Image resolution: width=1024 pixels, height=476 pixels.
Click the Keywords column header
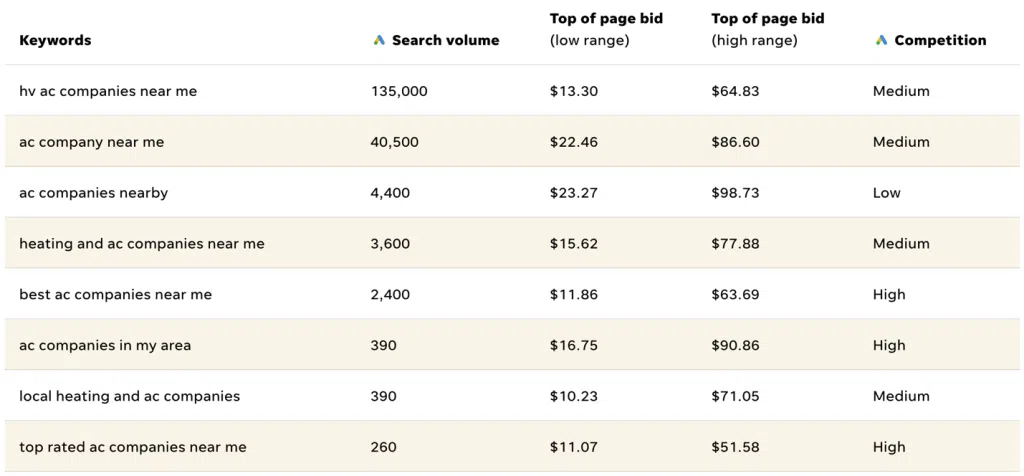click(55, 41)
